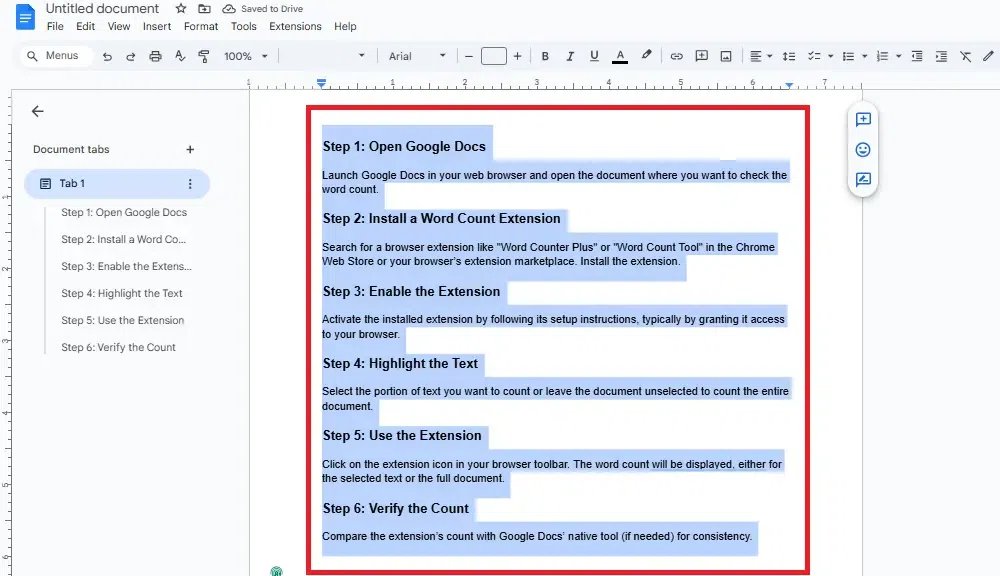This screenshot has width=1000, height=576.
Task: Redo the last action
Action: pyautogui.click(x=131, y=56)
